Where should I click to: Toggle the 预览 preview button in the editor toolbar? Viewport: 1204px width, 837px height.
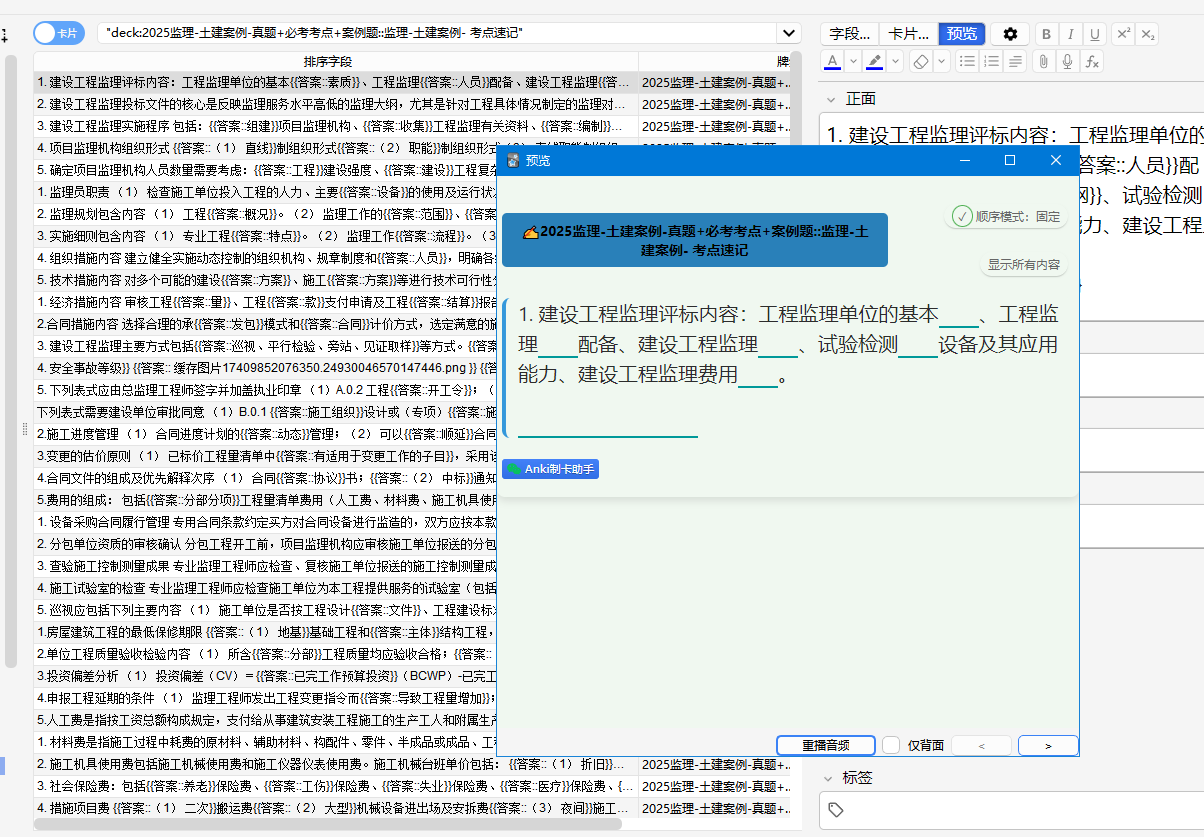click(962, 34)
